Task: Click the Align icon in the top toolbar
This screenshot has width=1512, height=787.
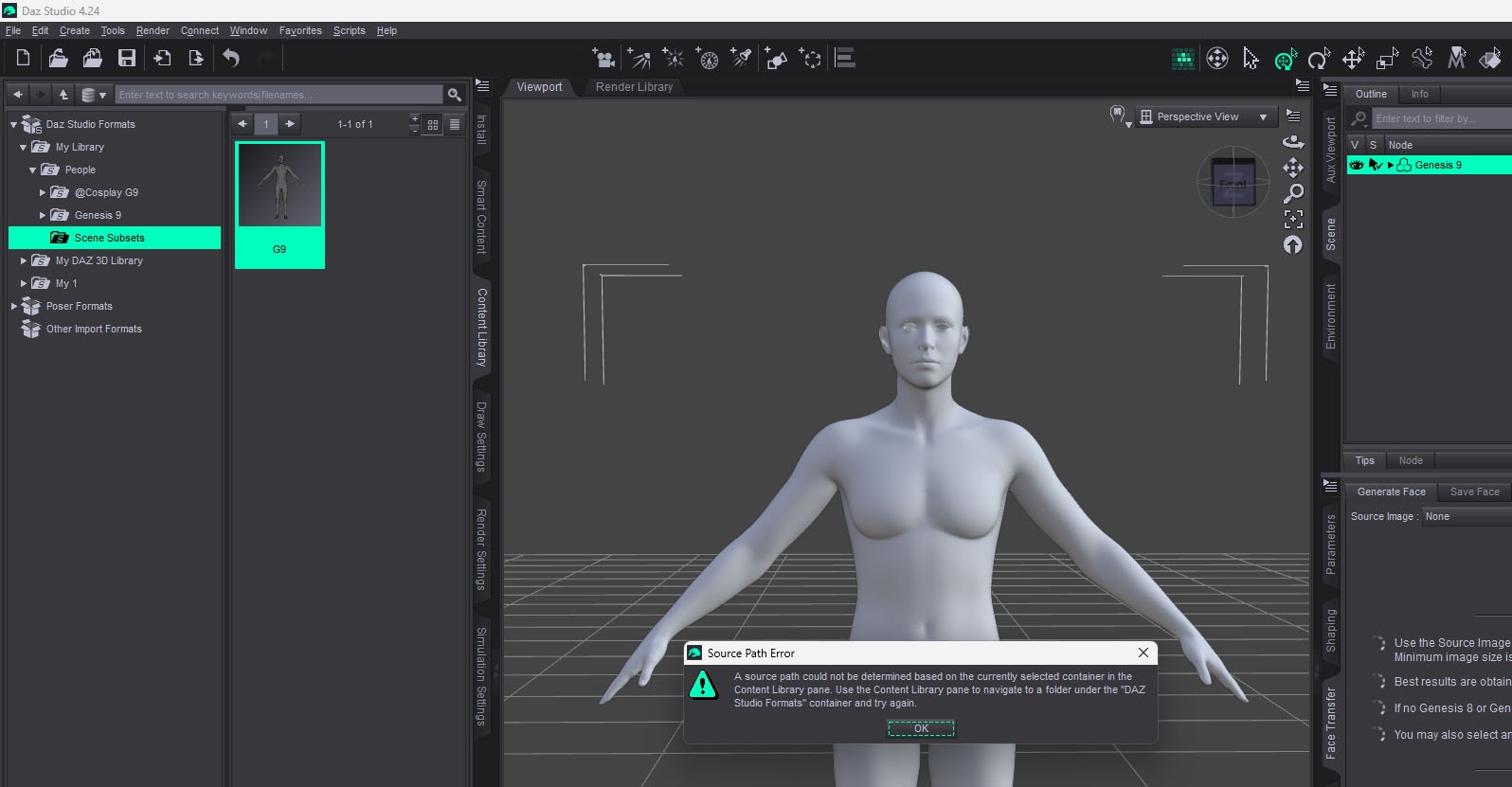Action: 845,59
